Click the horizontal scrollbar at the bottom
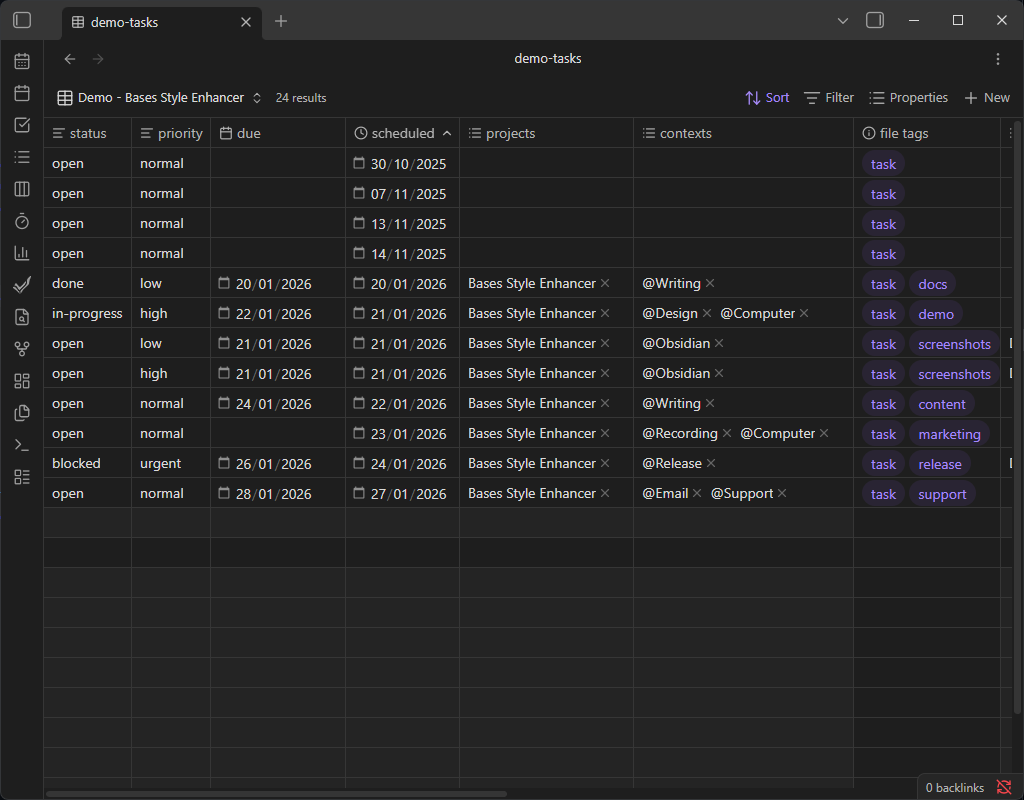 276,794
